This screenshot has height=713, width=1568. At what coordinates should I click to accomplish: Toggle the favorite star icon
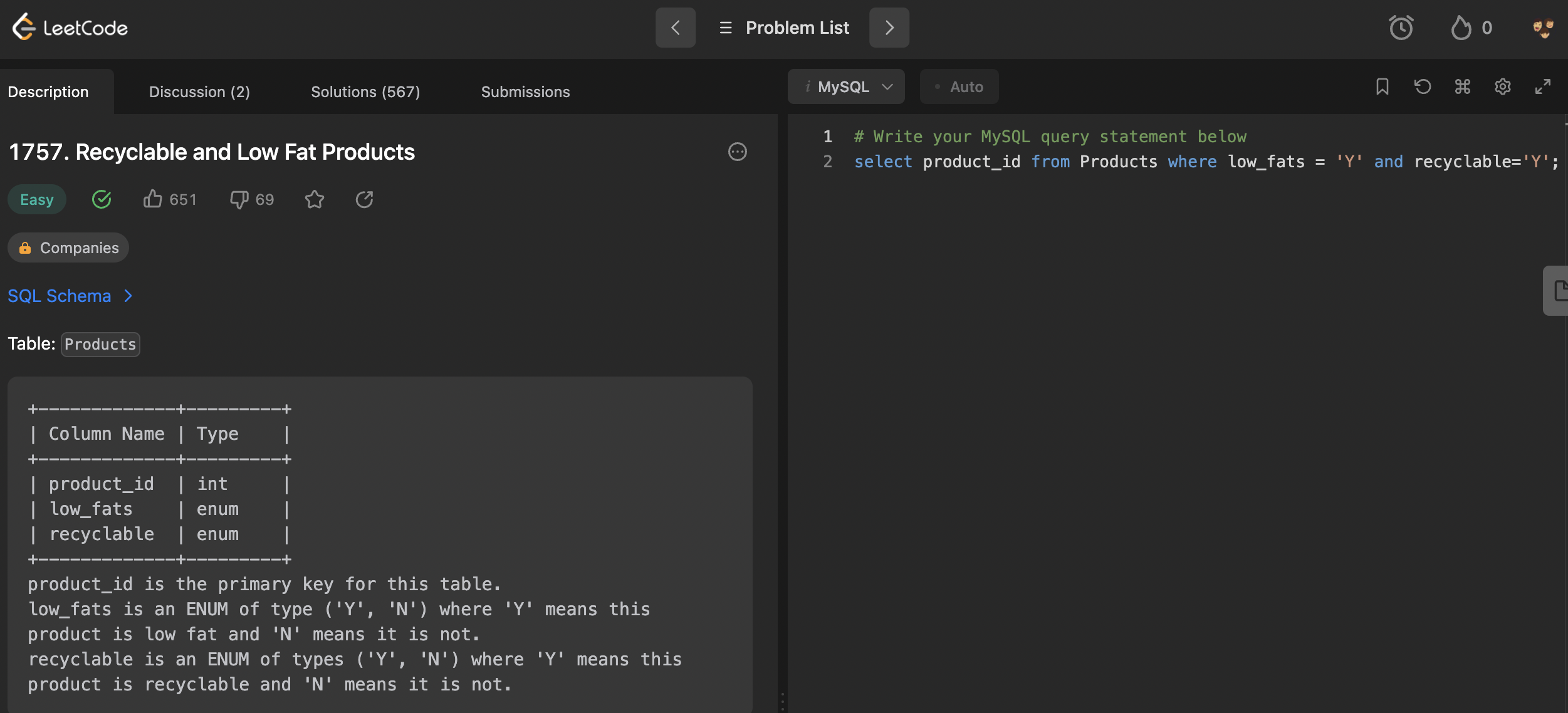315,199
